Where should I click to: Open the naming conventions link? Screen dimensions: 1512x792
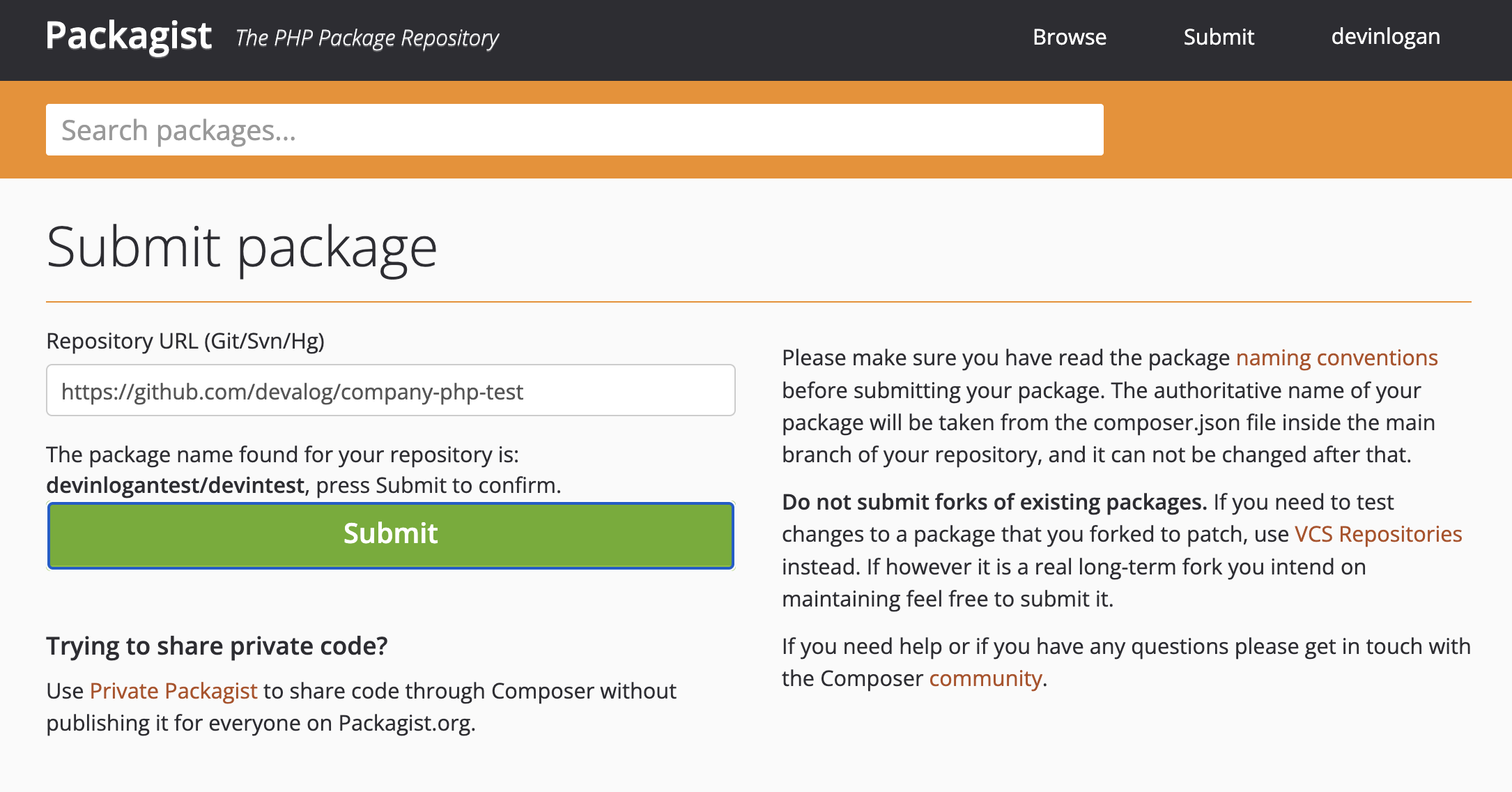(x=1336, y=357)
